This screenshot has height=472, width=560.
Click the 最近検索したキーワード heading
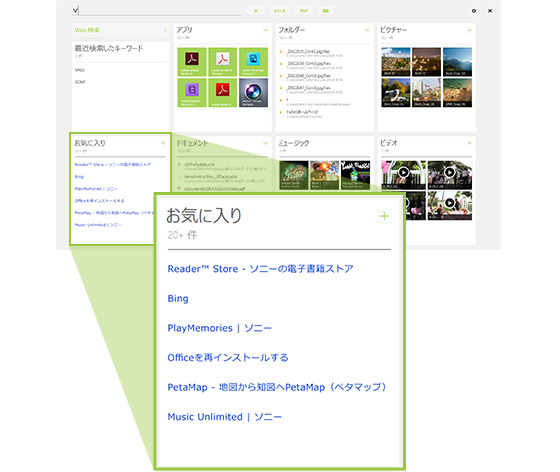coord(109,48)
